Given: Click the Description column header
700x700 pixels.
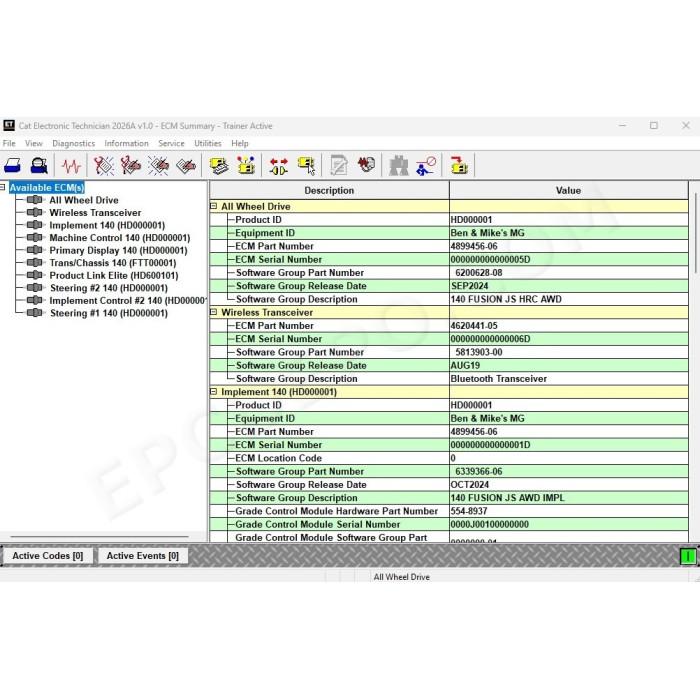Looking at the screenshot, I should point(329,190).
